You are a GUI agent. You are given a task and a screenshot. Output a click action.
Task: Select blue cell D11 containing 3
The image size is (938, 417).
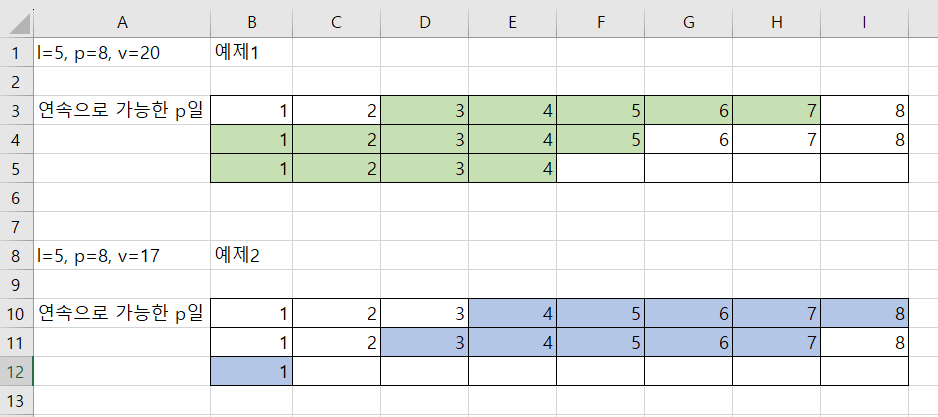point(425,342)
